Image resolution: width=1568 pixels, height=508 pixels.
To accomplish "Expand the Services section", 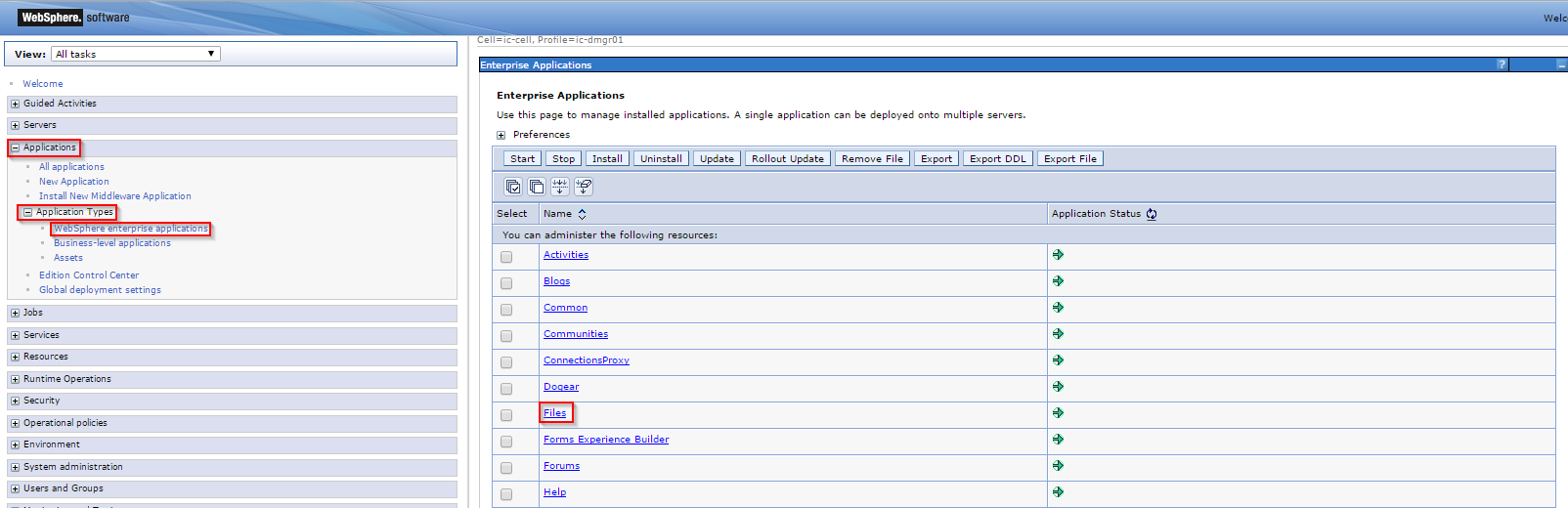I will click(x=15, y=335).
